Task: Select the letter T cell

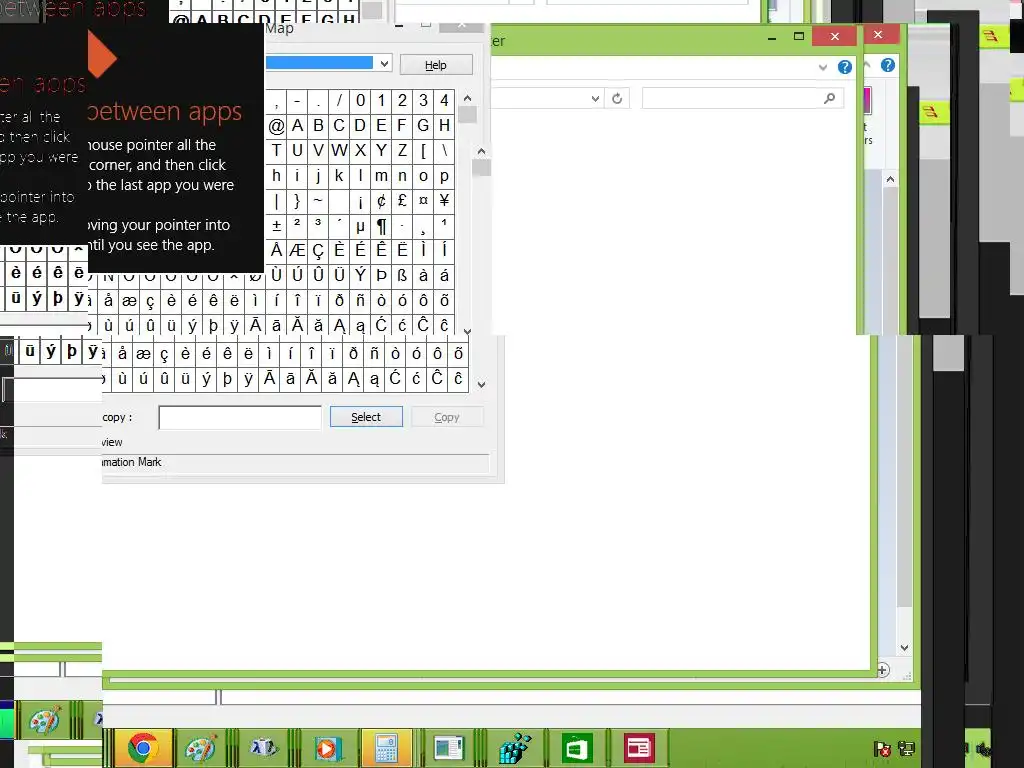Action: tap(276, 150)
